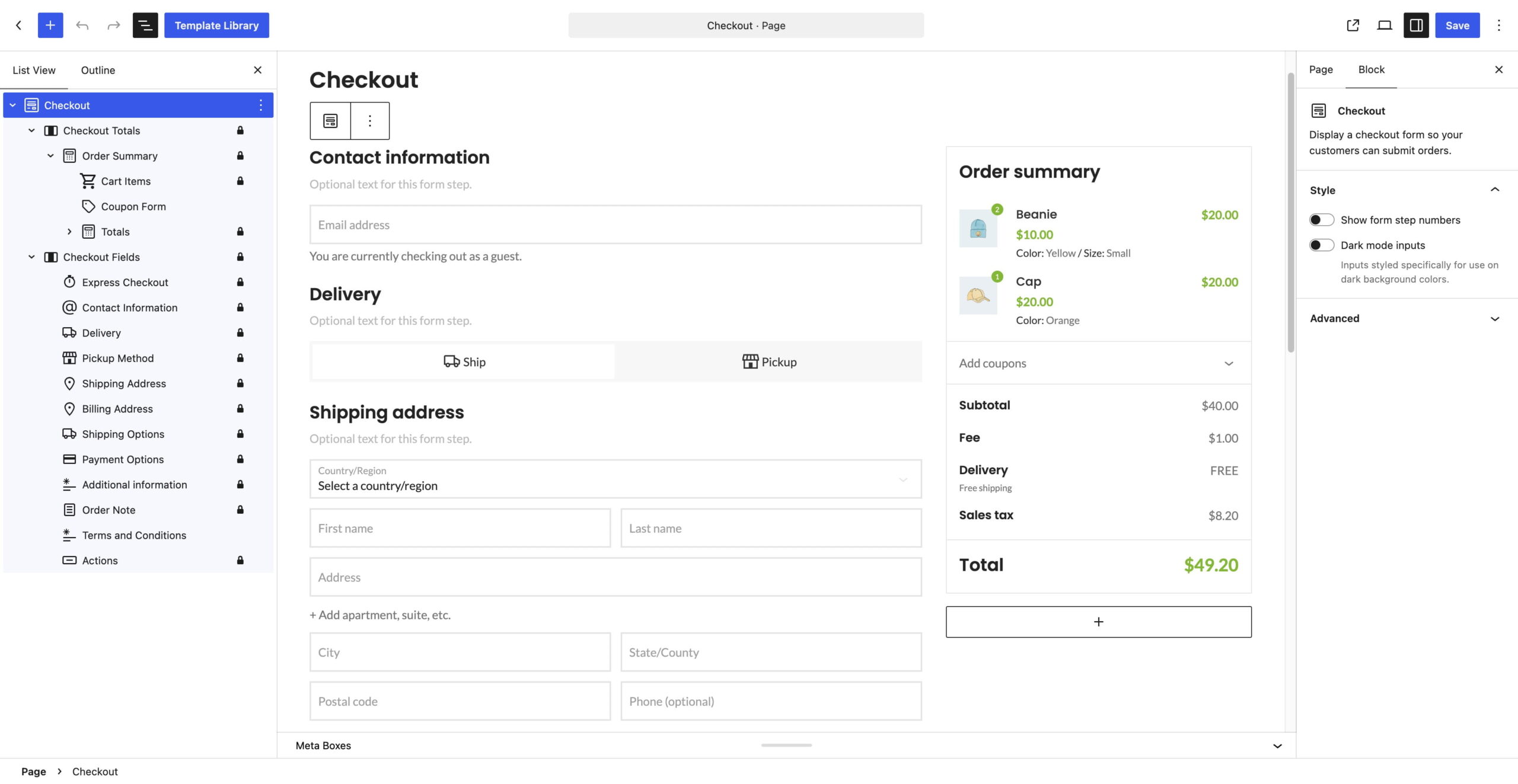Collapse the Checkout tree item
Image resolution: width=1518 pixels, height=784 pixels.
[x=12, y=105]
